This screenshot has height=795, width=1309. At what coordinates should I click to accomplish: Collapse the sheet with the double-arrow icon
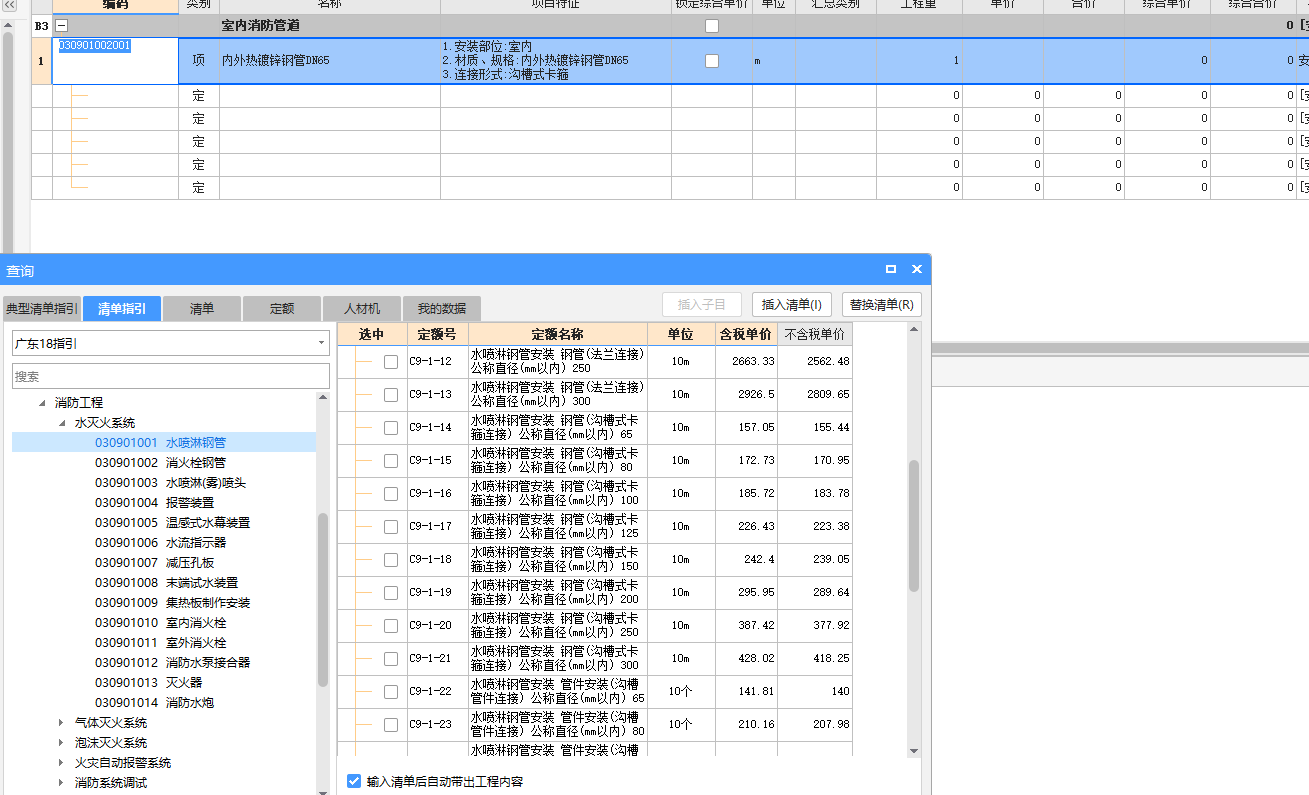tap(10, 5)
